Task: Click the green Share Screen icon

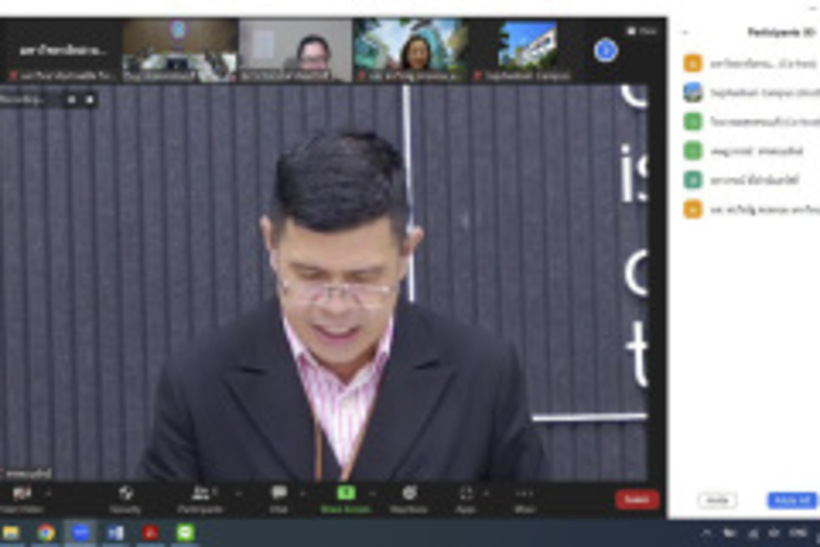Action: 346,493
